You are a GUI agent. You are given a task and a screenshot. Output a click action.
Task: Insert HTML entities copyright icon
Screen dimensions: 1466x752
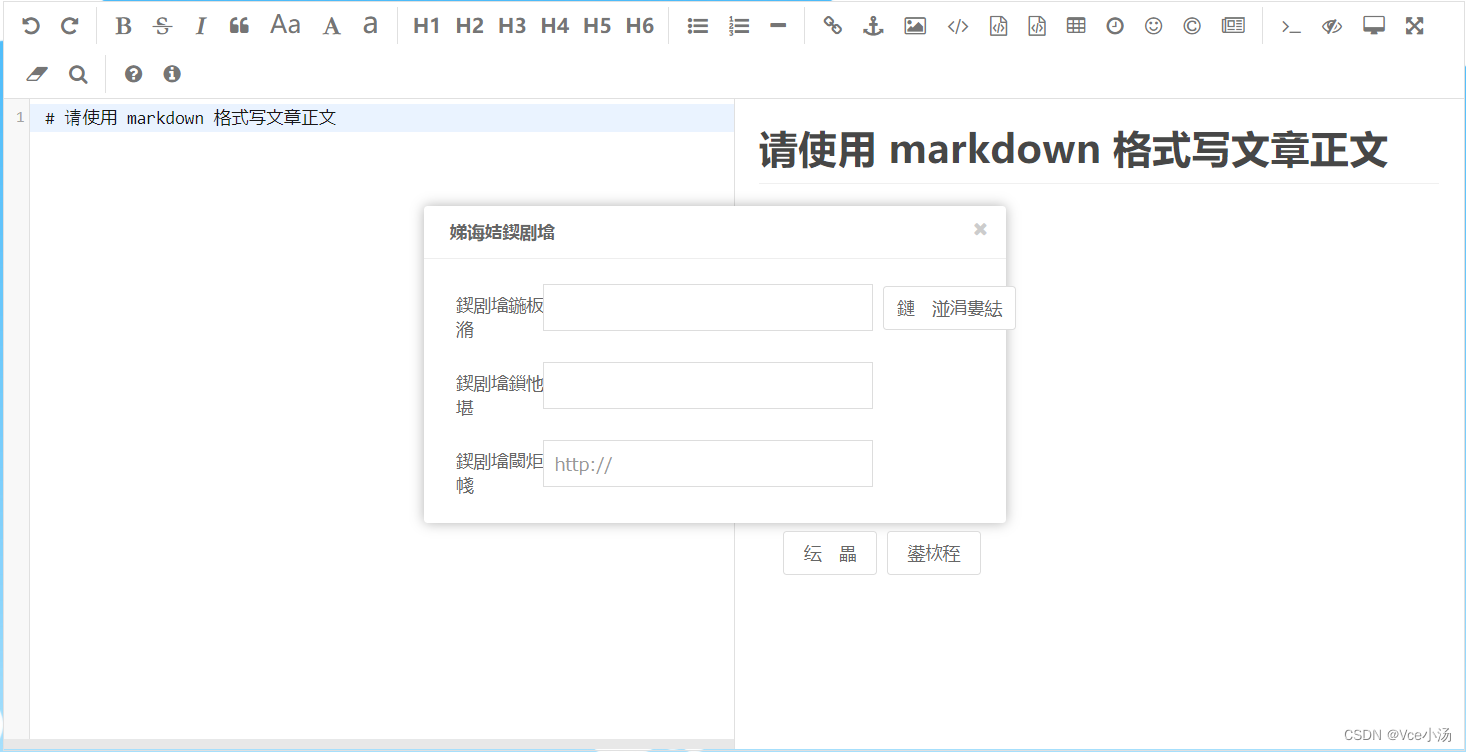[1192, 26]
